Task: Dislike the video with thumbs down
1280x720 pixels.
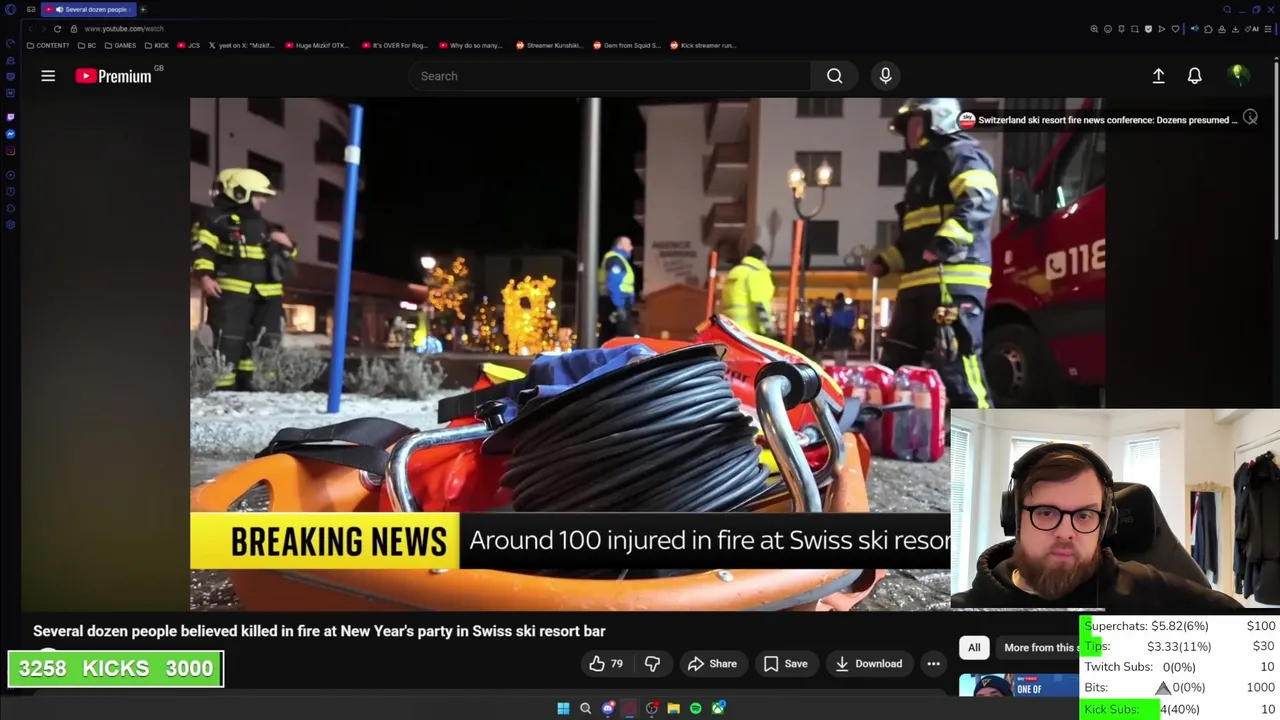Action: (x=652, y=664)
